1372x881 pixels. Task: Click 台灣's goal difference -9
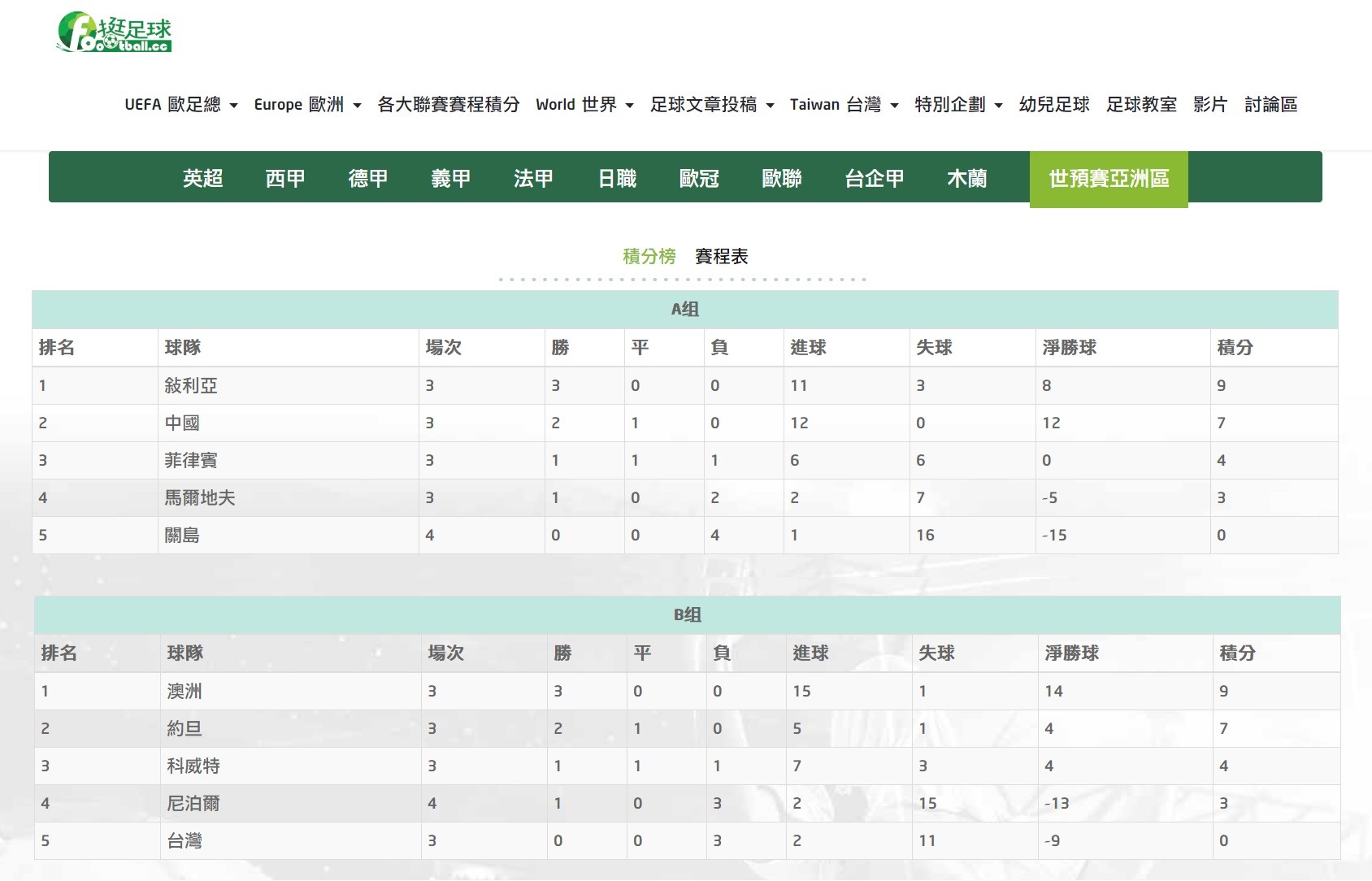click(x=1052, y=840)
